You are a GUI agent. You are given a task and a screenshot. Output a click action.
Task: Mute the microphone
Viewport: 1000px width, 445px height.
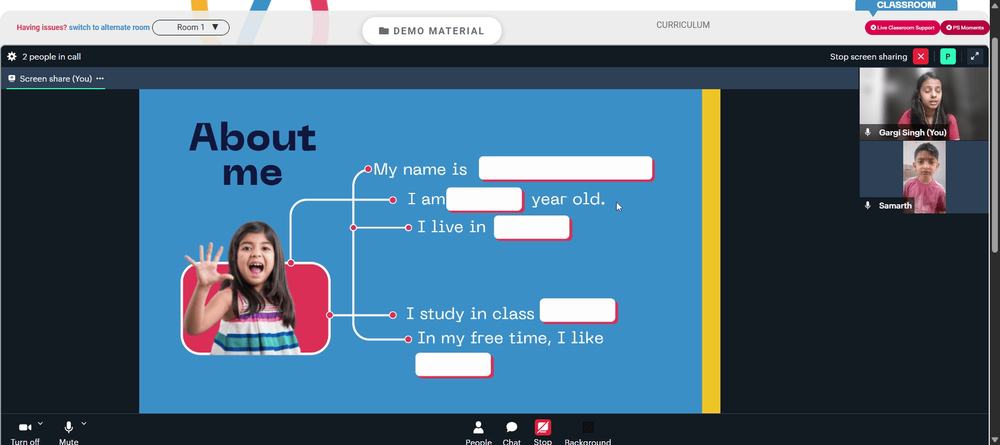[68, 427]
